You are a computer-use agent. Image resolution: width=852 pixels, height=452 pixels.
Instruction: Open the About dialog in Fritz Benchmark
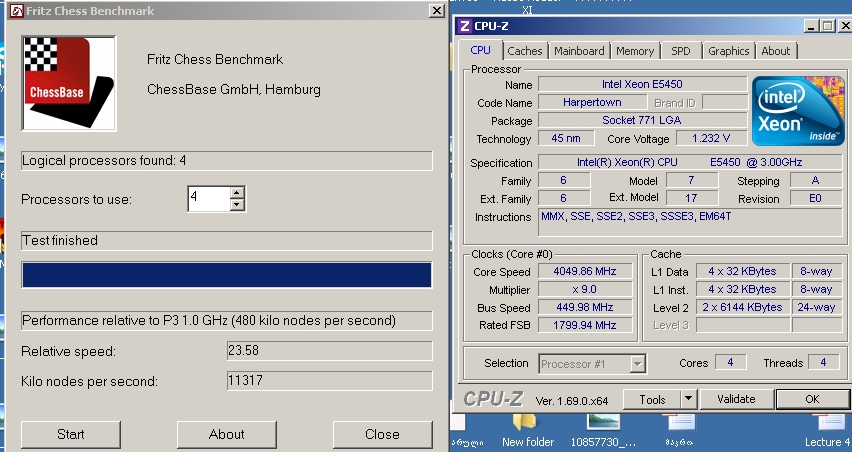227,435
